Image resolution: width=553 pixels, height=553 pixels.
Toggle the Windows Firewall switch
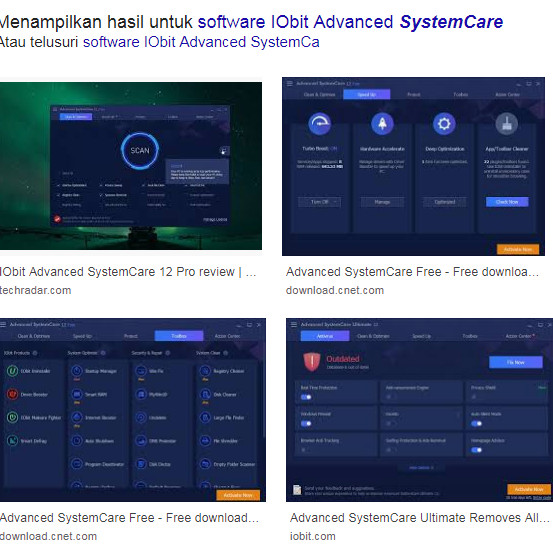click(306, 424)
